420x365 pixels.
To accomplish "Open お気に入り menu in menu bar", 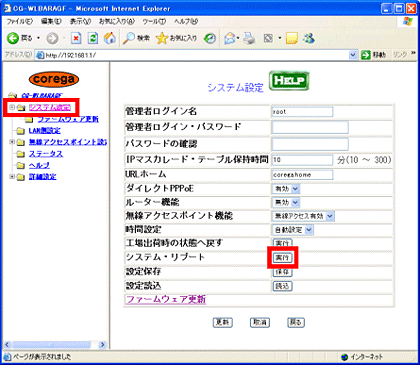I will click(117, 22).
